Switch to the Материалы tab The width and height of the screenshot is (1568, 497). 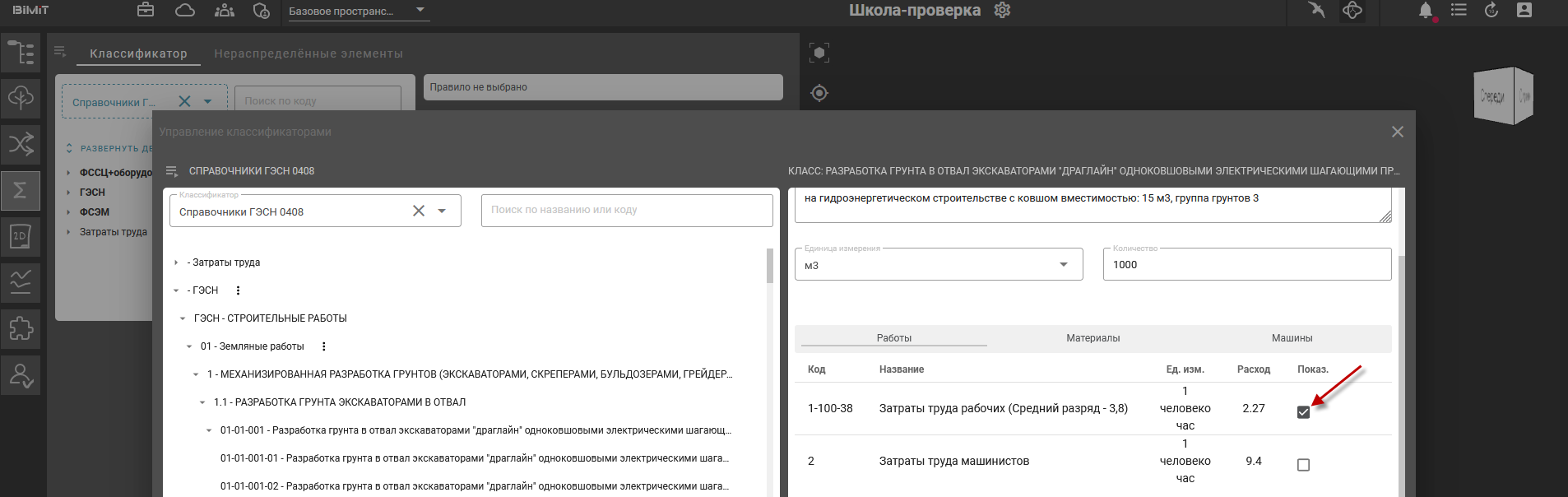1092,338
